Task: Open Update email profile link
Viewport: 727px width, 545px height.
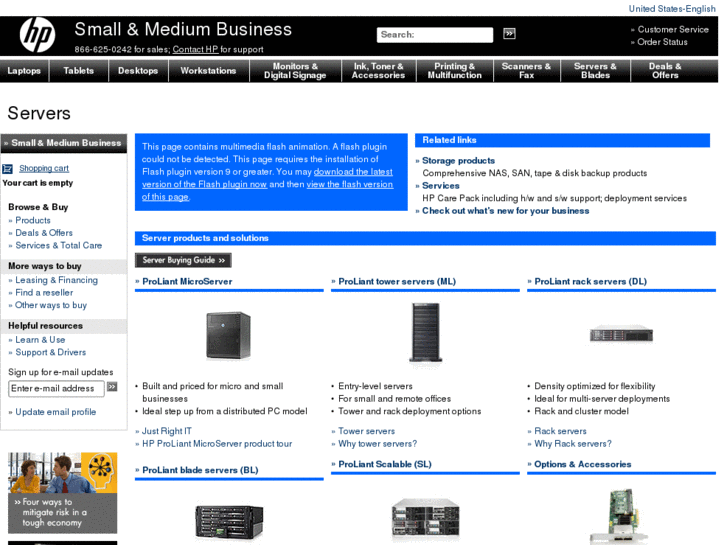Action: coord(56,412)
